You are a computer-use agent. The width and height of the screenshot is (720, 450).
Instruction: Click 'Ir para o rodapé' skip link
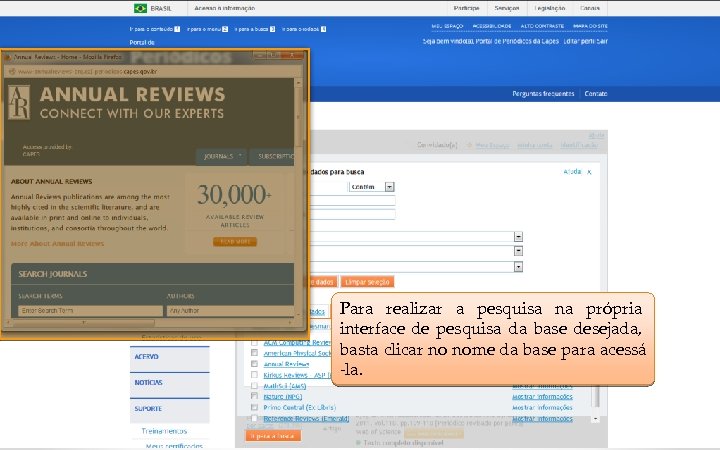(304, 29)
